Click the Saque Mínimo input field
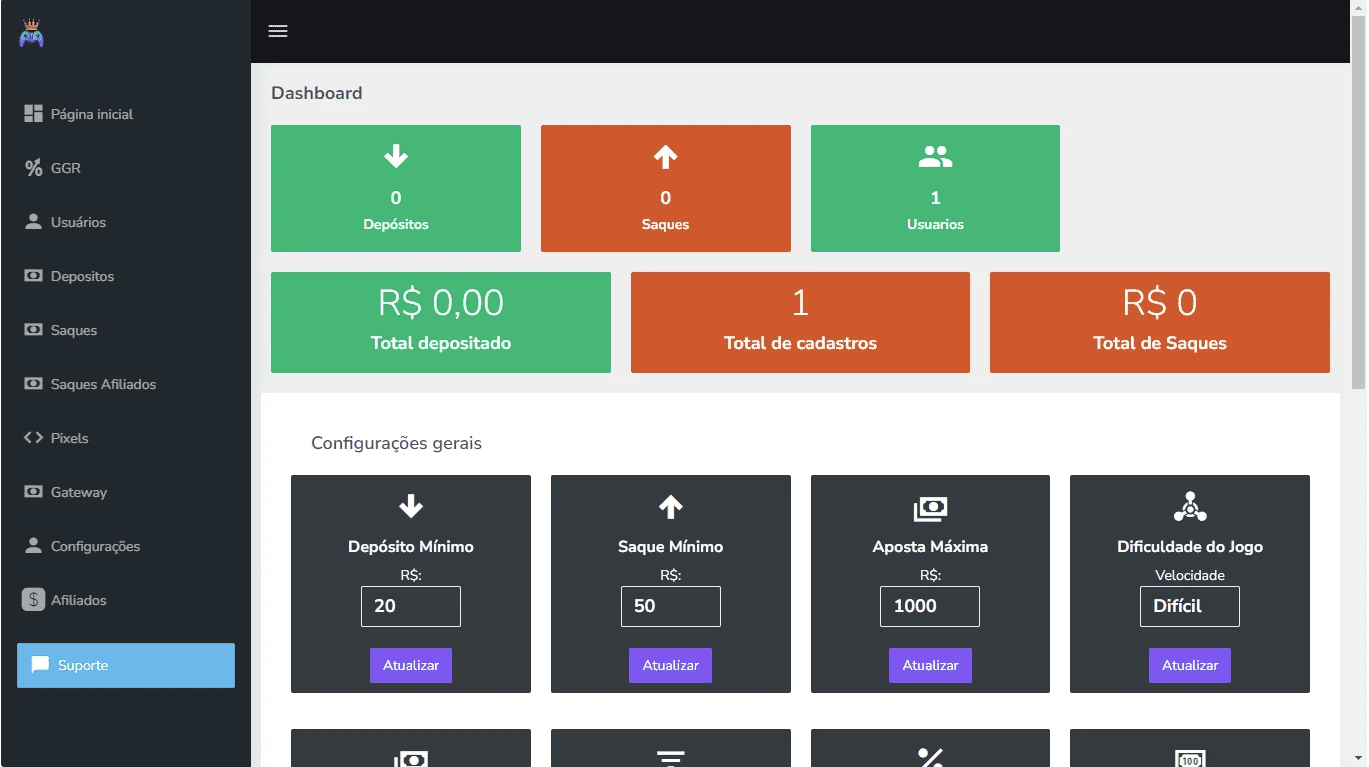The image size is (1369, 767). (670, 606)
